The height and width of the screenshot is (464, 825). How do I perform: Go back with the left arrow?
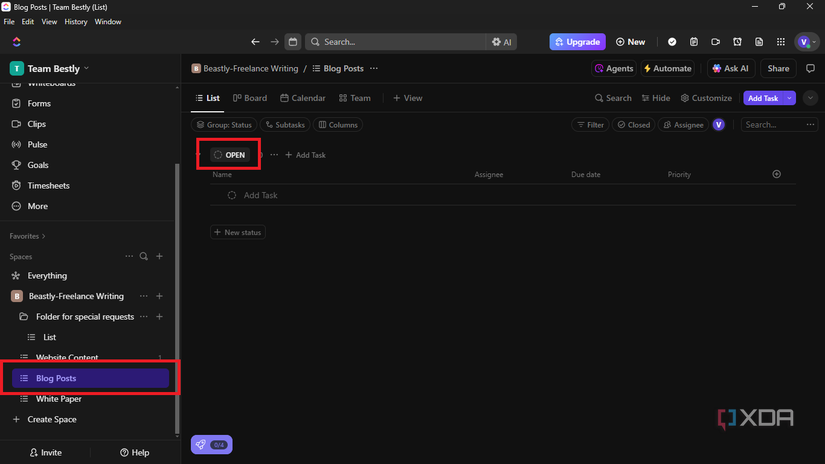coord(255,42)
